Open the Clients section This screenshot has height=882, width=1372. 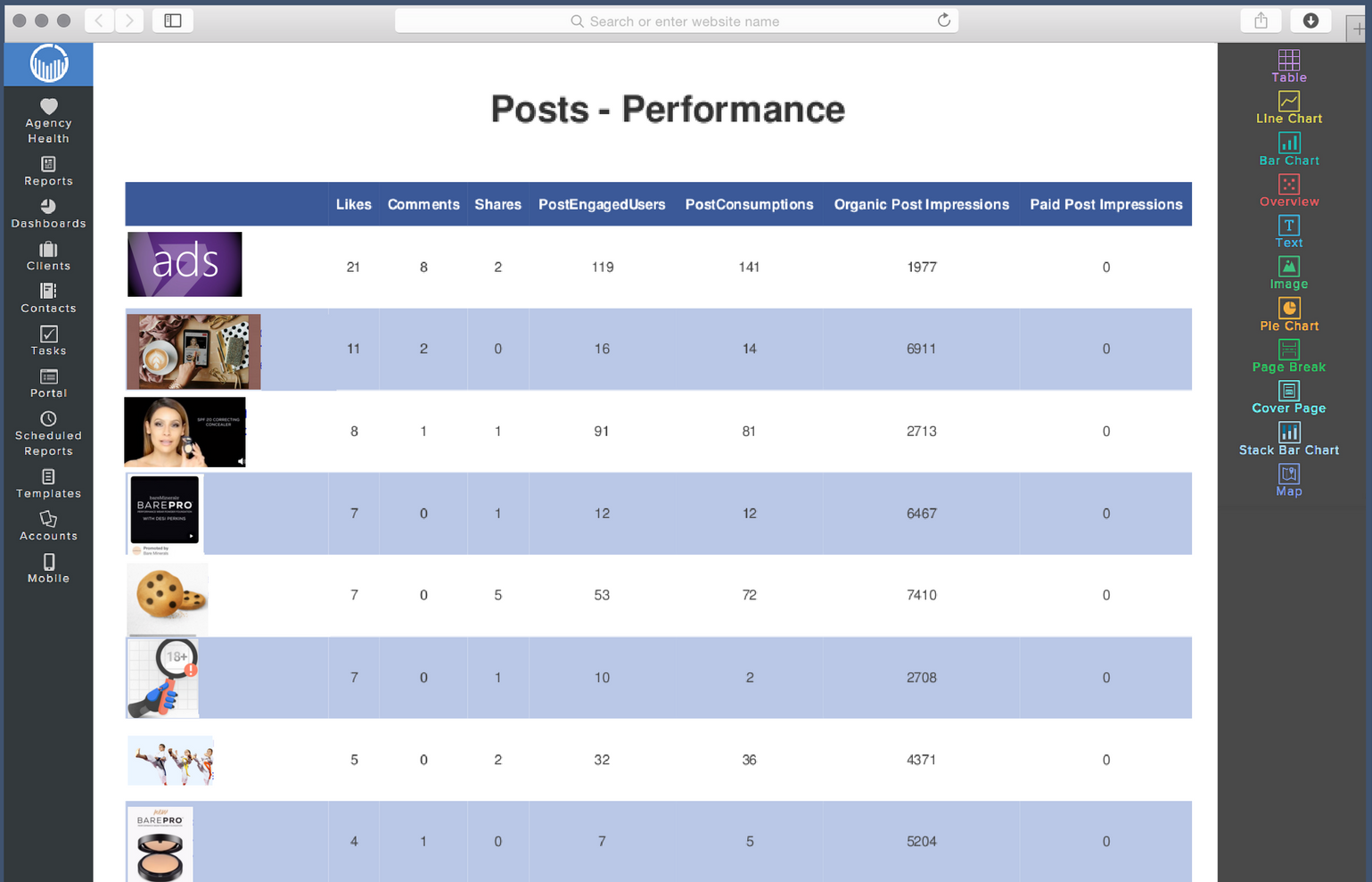(48, 259)
